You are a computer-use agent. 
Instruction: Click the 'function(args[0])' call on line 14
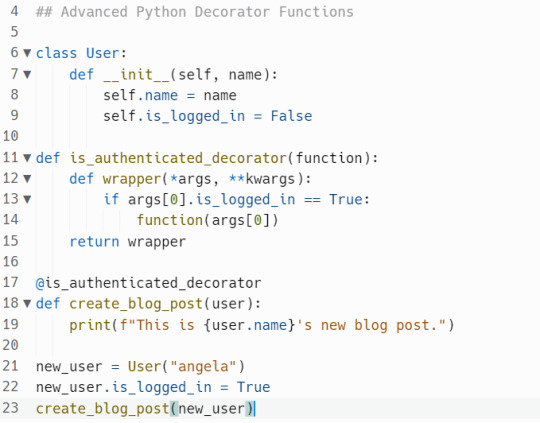[207, 220]
